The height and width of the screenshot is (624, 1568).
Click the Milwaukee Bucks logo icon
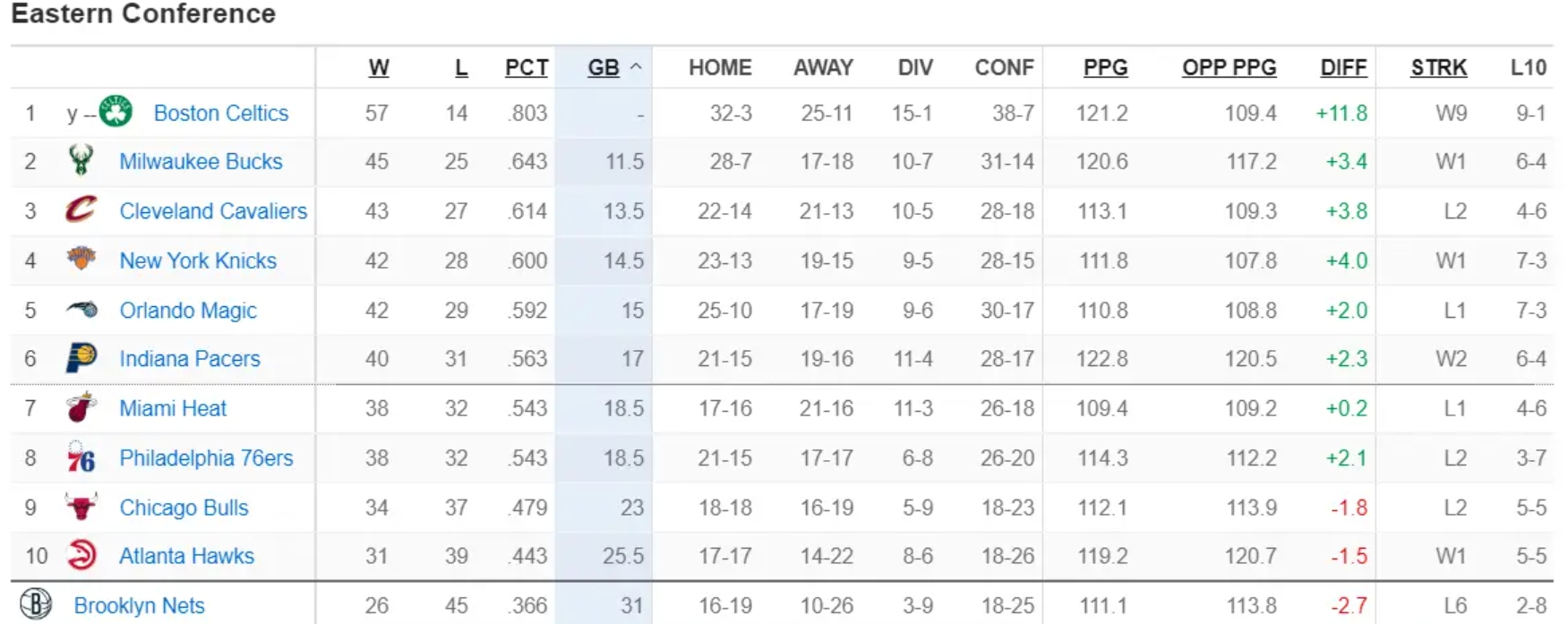tap(81, 161)
